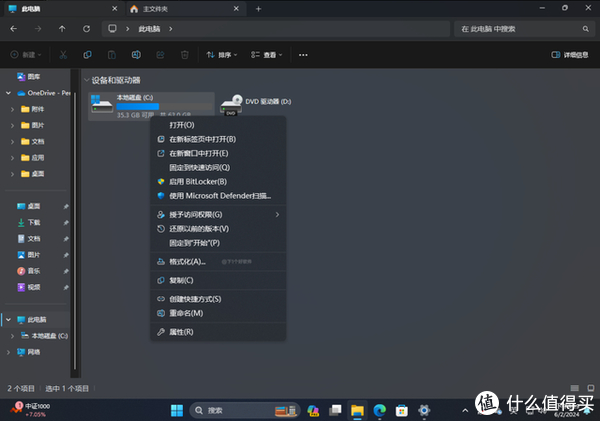Click the 在 此电脑 中搜索 search box
Image resolution: width=600 pixels, height=421 pixels.
coord(523,29)
